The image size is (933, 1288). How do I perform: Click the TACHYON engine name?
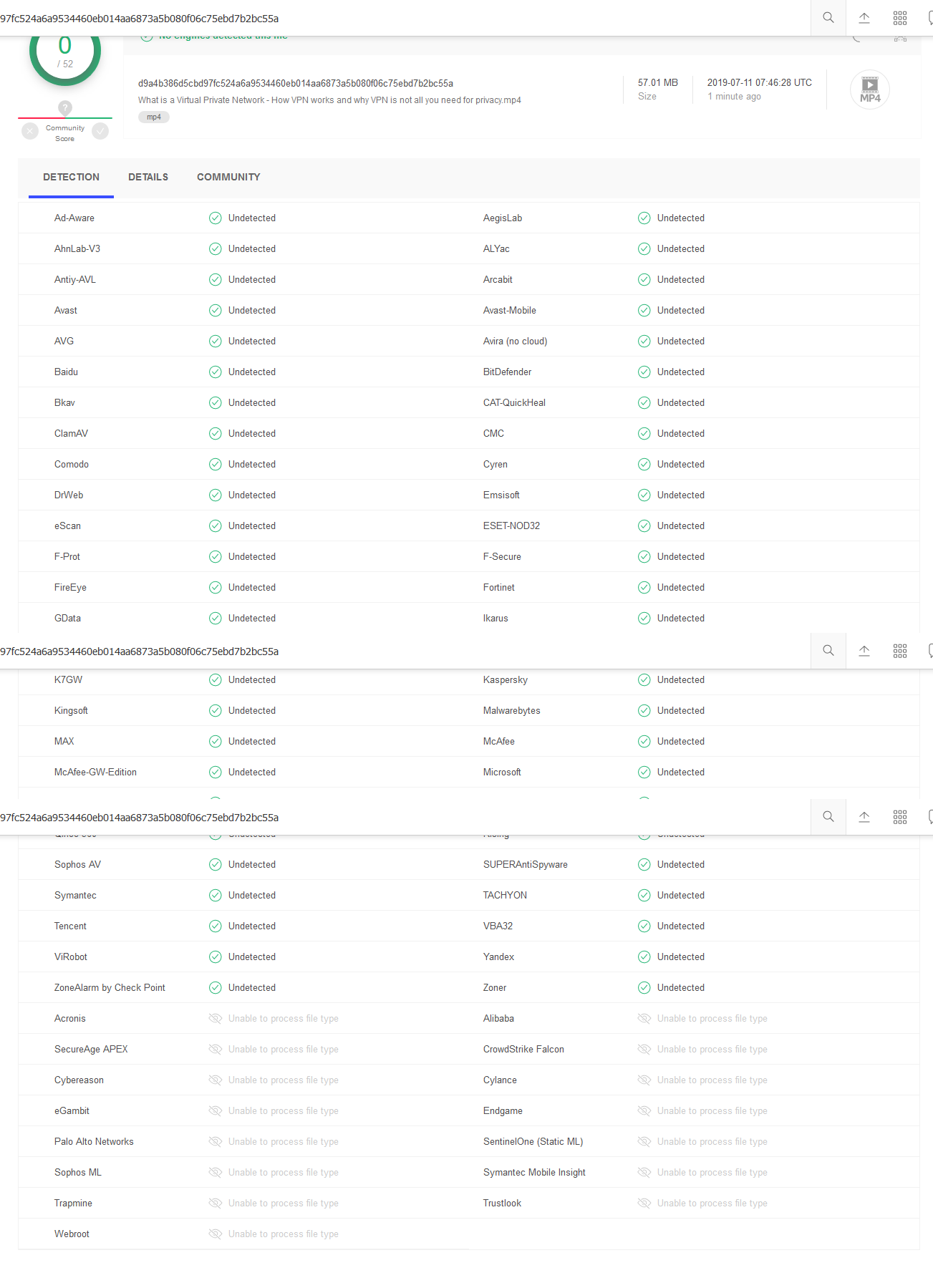pyautogui.click(x=505, y=896)
